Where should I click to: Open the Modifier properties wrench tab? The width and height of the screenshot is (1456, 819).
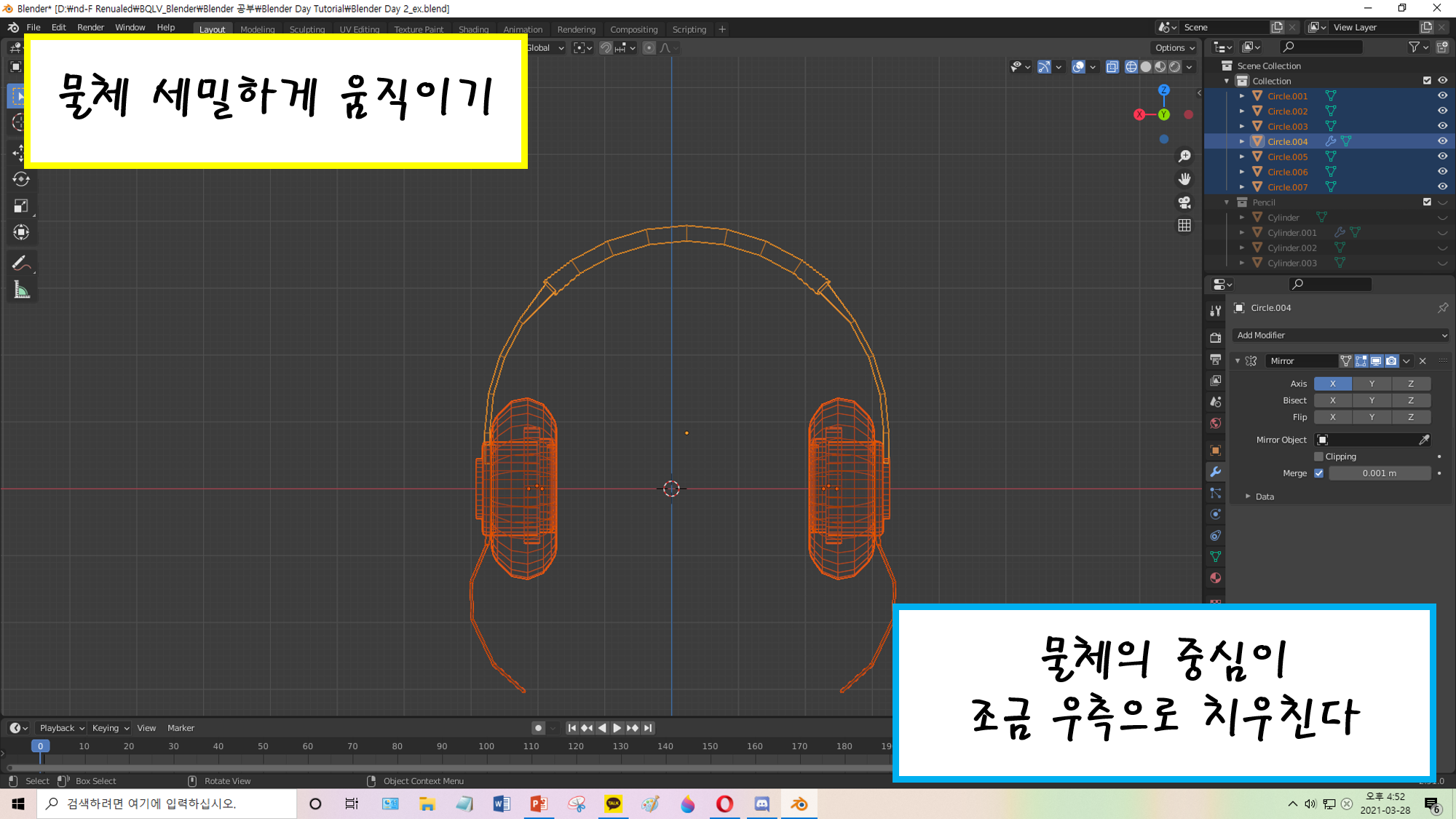(x=1215, y=472)
